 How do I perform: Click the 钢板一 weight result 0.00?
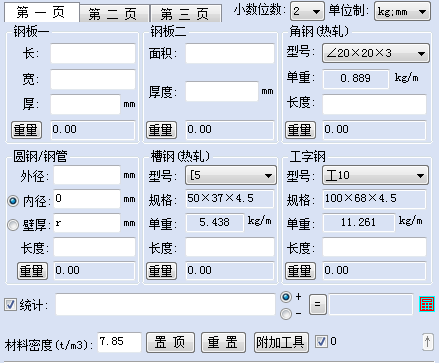(93, 130)
